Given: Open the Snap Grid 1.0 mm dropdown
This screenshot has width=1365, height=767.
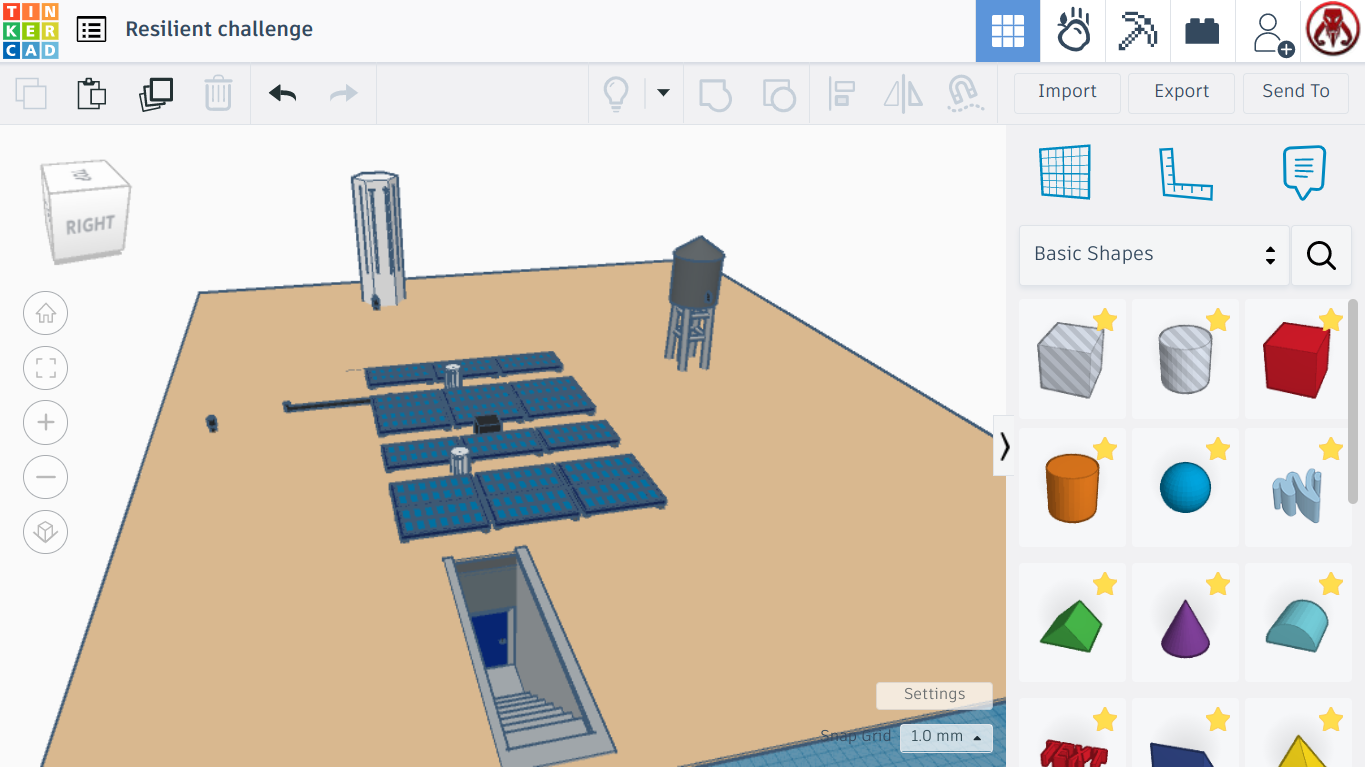Looking at the screenshot, I should [x=946, y=737].
